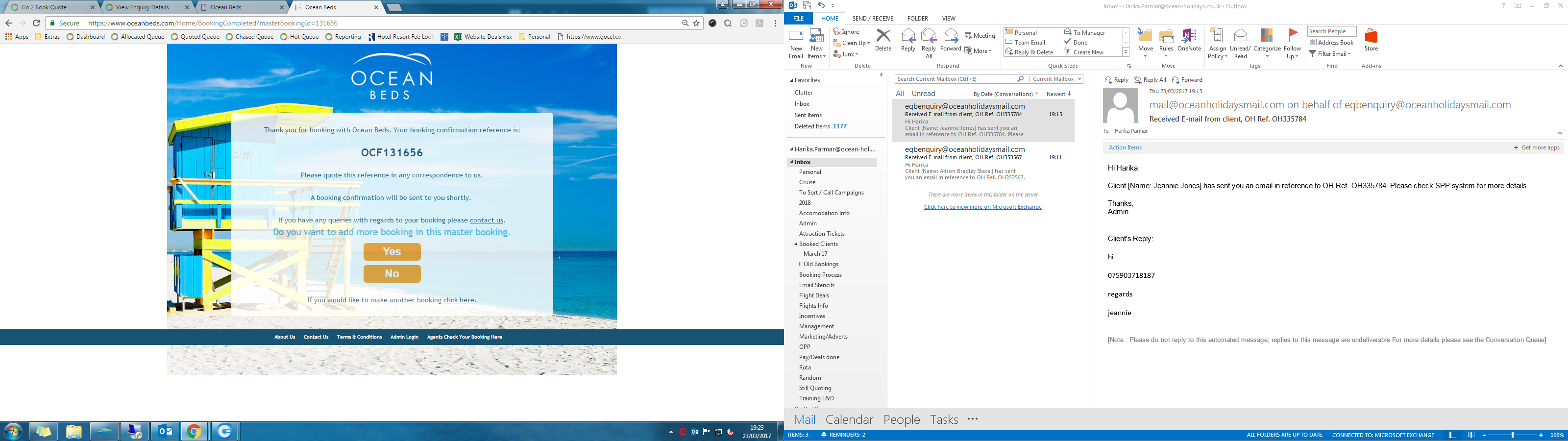
Task: Open Chrome's three-dot menu
Action: (x=775, y=23)
